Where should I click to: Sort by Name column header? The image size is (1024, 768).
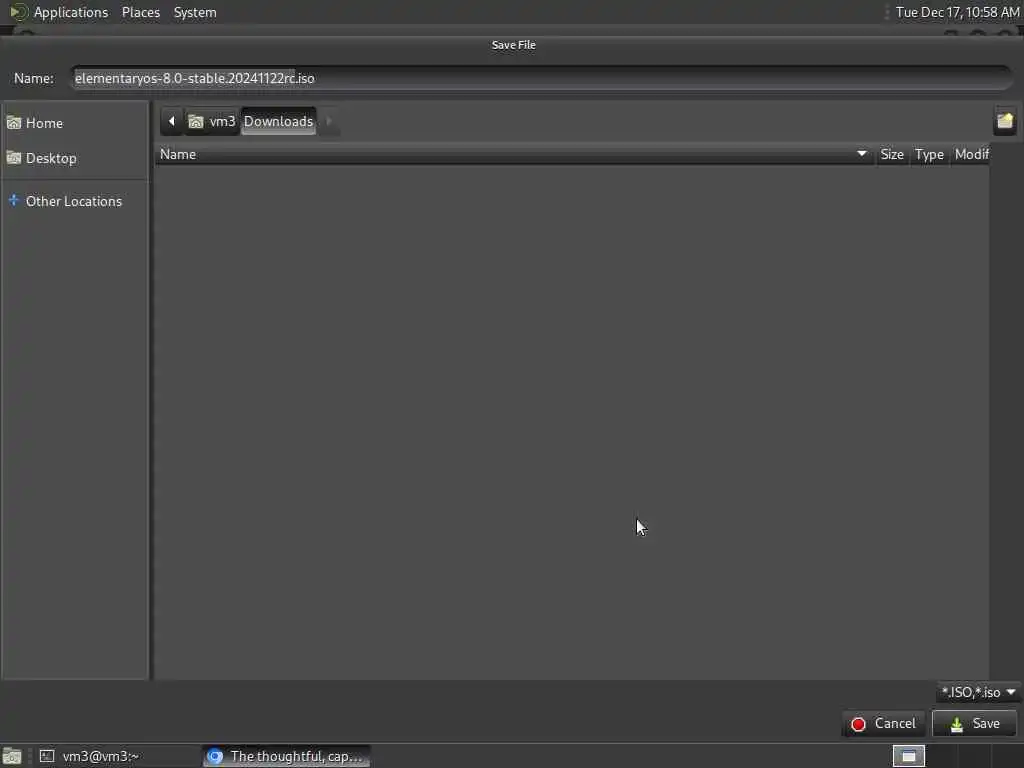[x=513, y=154]
